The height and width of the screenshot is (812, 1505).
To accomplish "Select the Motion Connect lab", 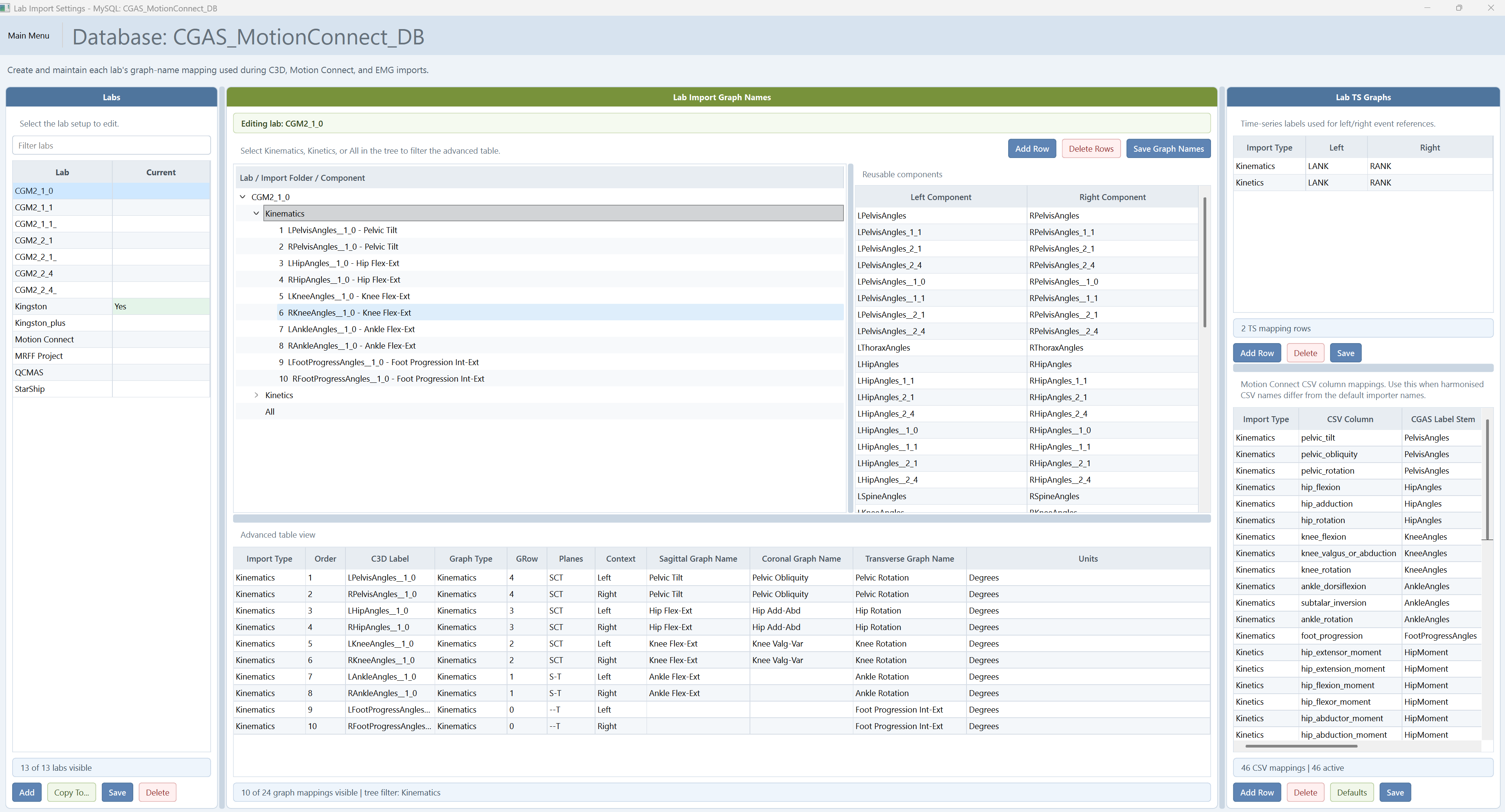I will (112, 340).
